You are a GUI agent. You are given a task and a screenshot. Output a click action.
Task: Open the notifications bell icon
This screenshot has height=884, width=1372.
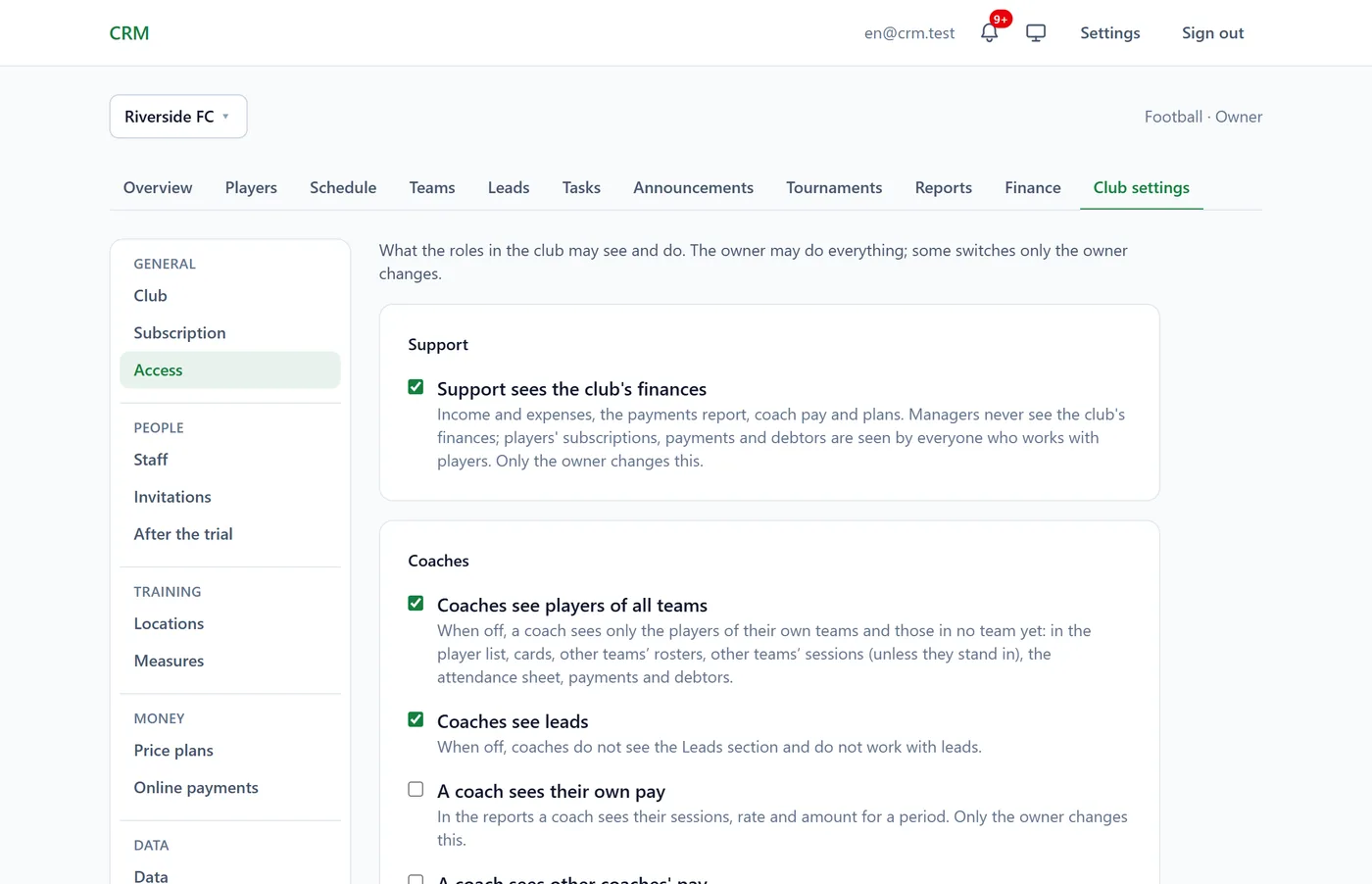pyautogui.click(x=989, y=32)
